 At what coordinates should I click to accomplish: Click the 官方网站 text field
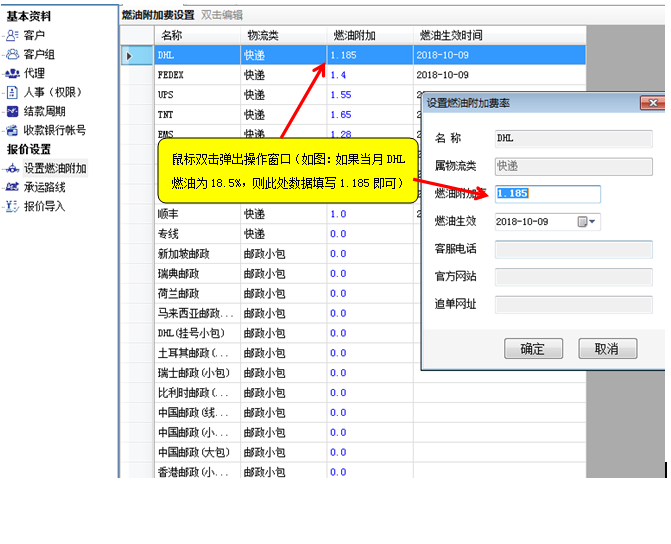[x=573, y=276]
